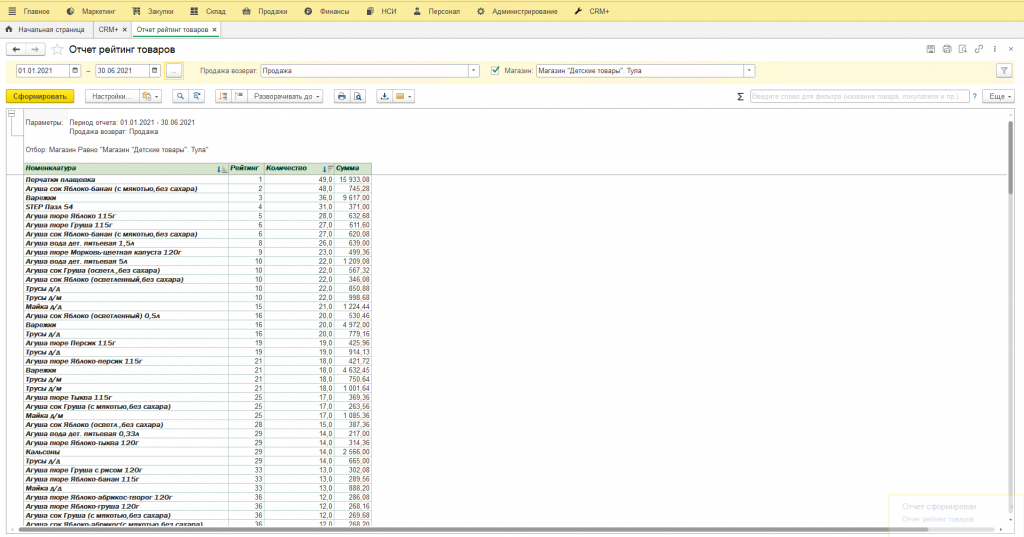Select the Кальсоны row
The width and height of the screenshot is (1024, 537).
coord(198,452)
